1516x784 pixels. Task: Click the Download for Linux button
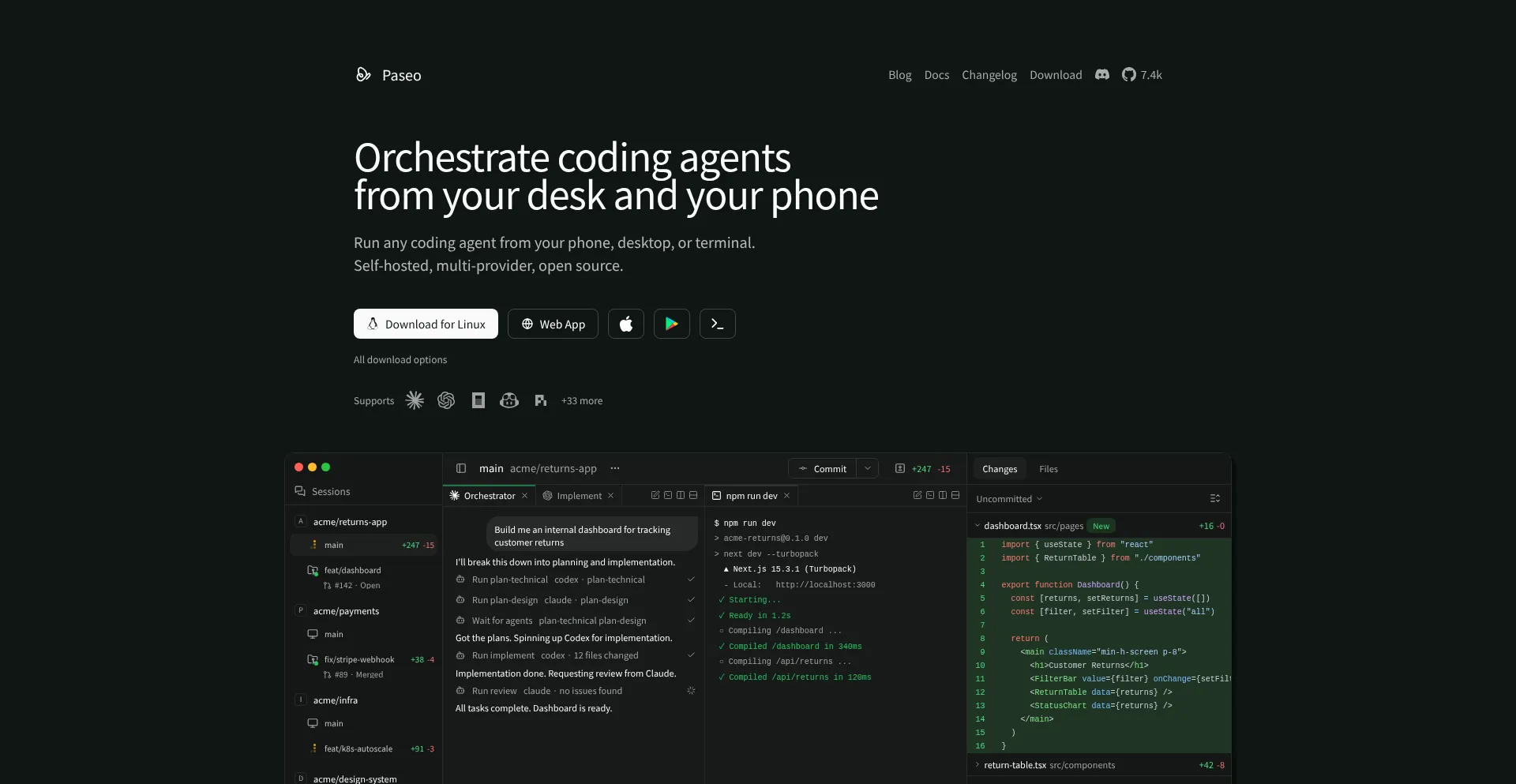pos(426,324)
